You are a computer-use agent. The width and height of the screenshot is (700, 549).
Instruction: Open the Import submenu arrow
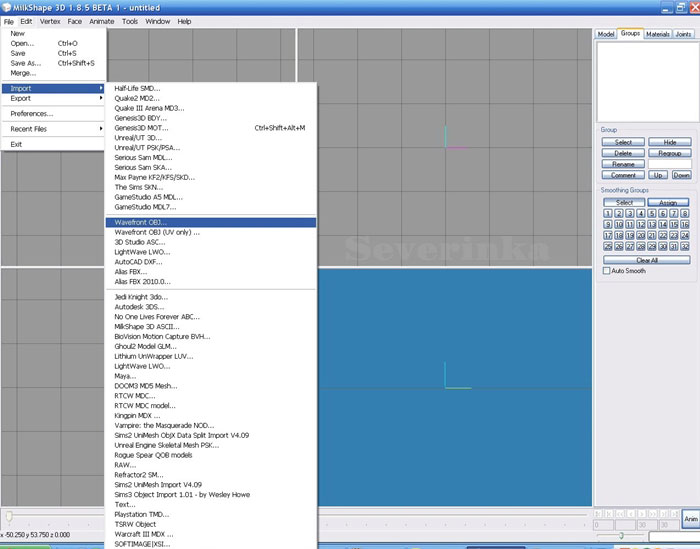(101, 88)
